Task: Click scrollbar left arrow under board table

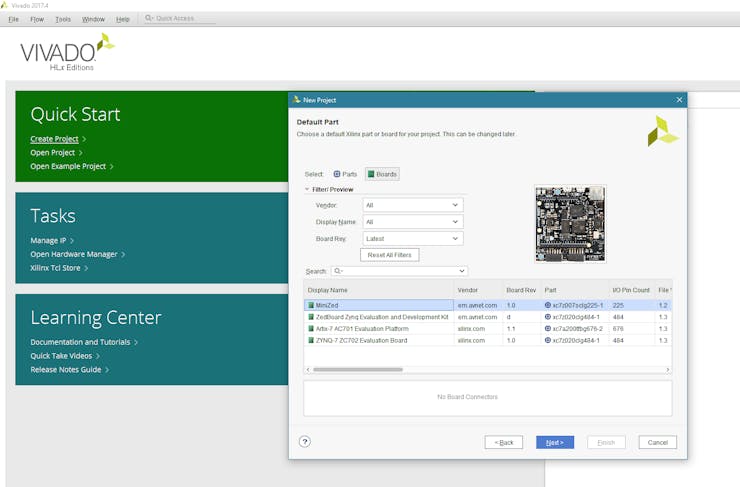Action: (x=308, y=369)
